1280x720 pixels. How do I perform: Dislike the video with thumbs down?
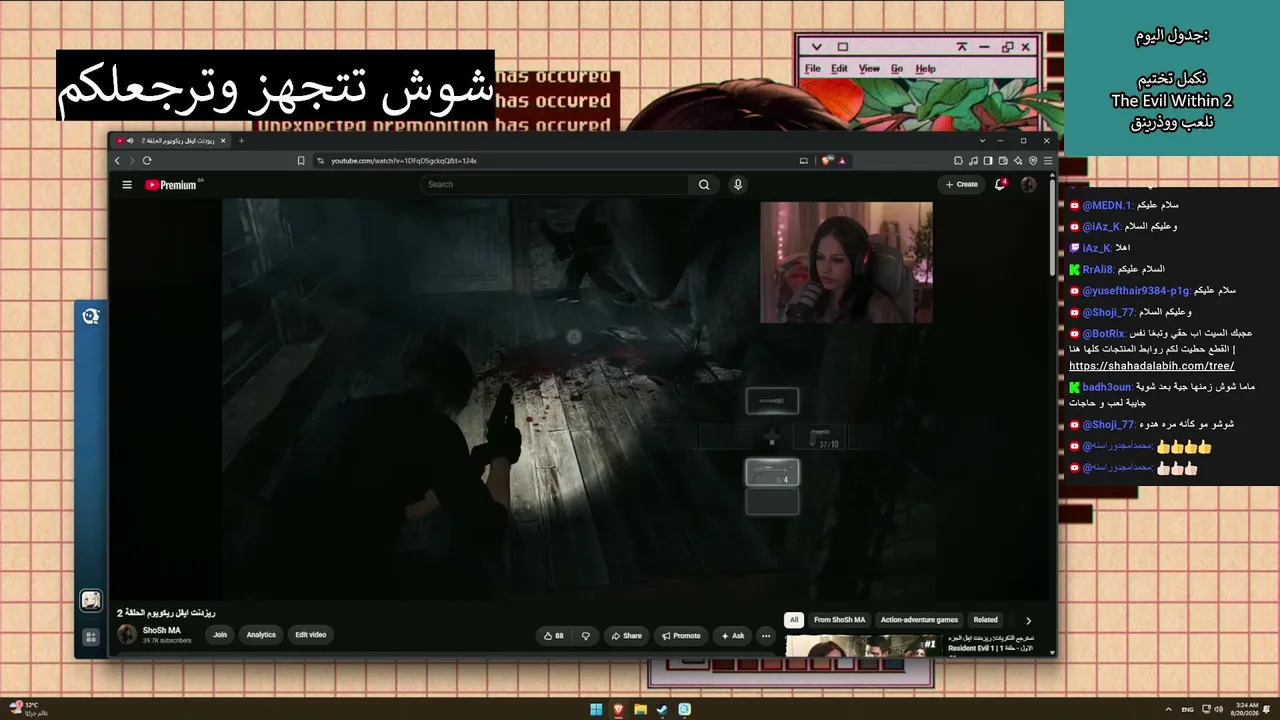click(586, 635)
